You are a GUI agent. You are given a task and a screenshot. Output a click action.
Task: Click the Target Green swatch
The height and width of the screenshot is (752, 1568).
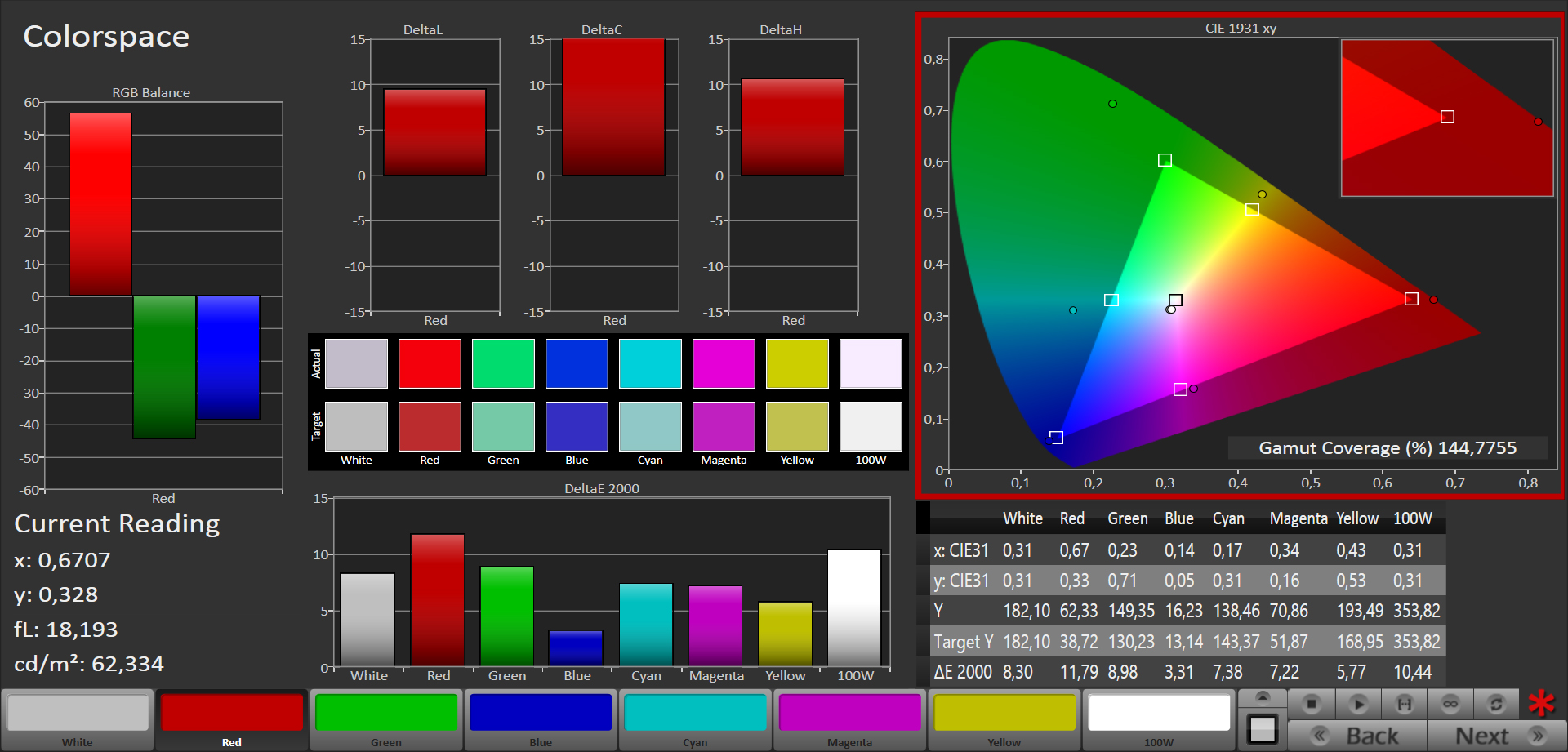pyautogui.click(x=503, y=426)
